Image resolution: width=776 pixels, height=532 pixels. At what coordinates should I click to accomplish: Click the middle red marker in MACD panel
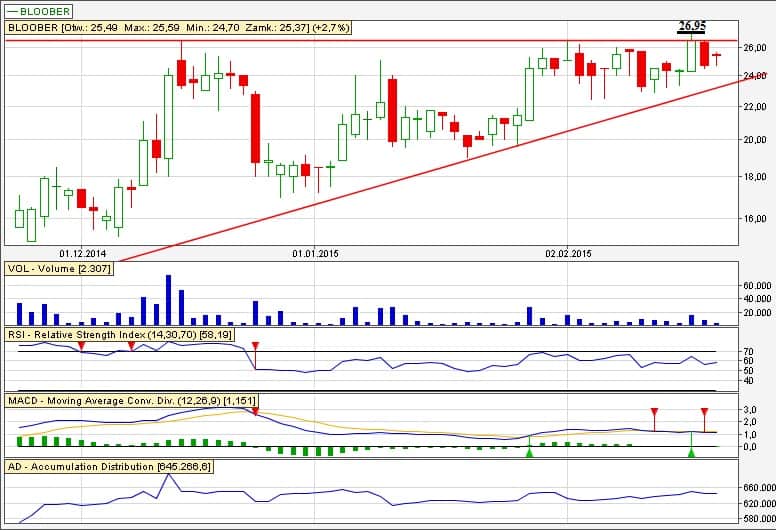coord(654,412)
